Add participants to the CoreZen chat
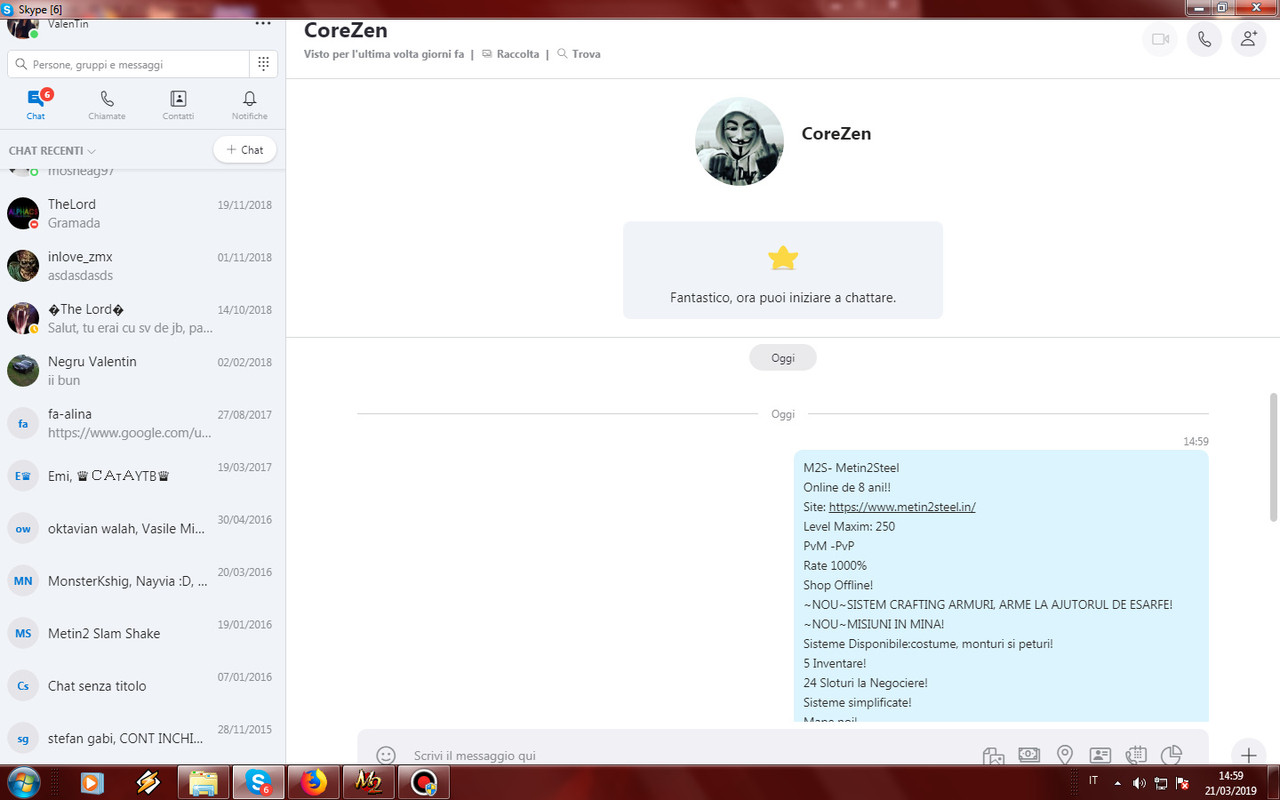Screen dimensions: 1280x800 [x=1248, y=39]
